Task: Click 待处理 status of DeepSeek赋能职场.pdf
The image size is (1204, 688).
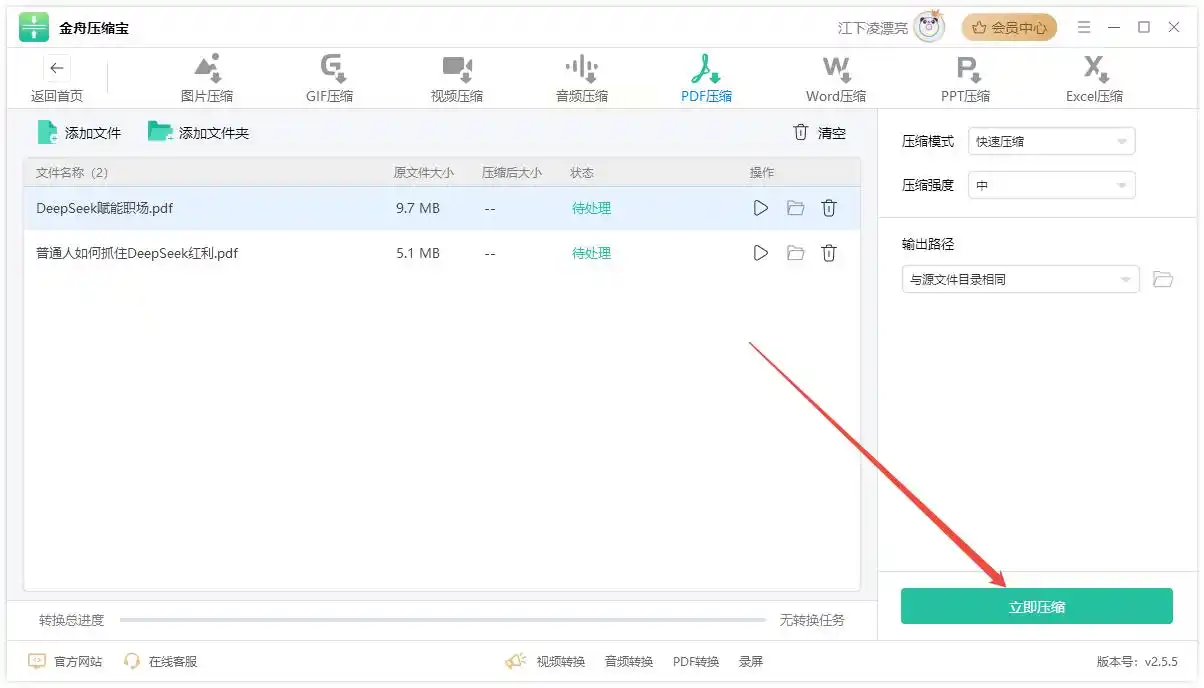Action: click(591, 208)
